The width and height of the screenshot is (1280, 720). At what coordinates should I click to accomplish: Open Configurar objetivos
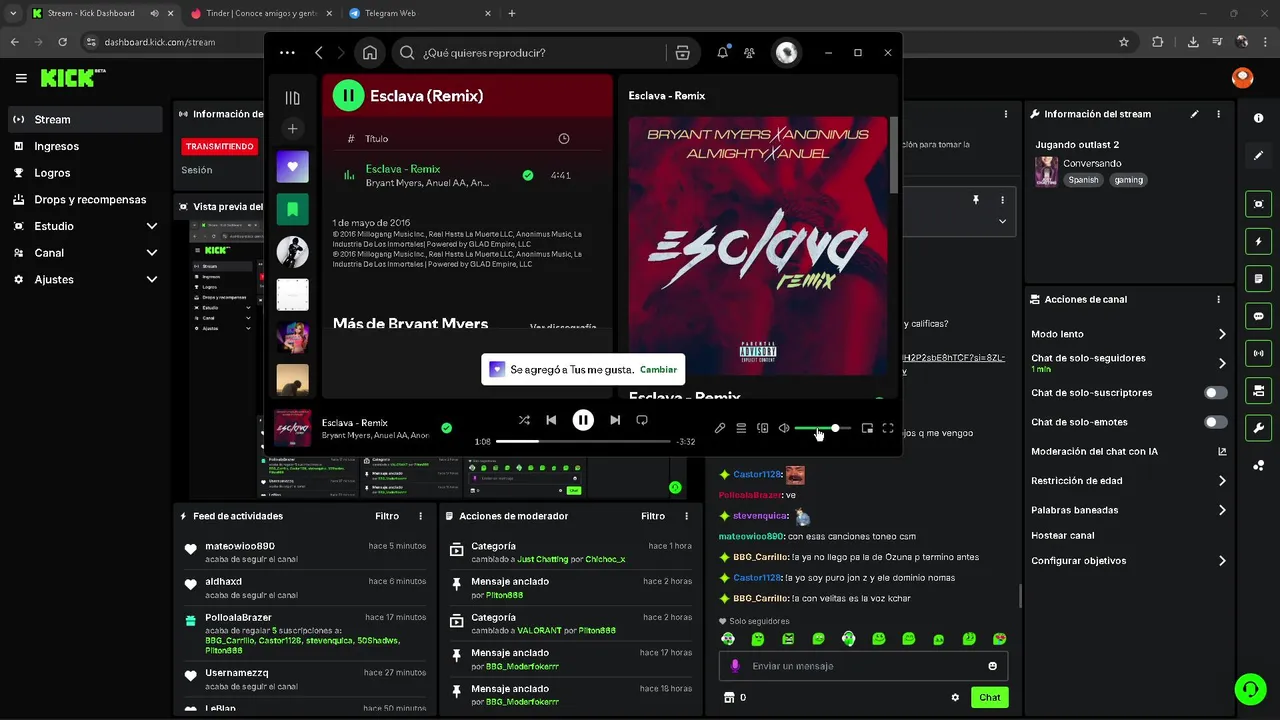click(1129, 561)
